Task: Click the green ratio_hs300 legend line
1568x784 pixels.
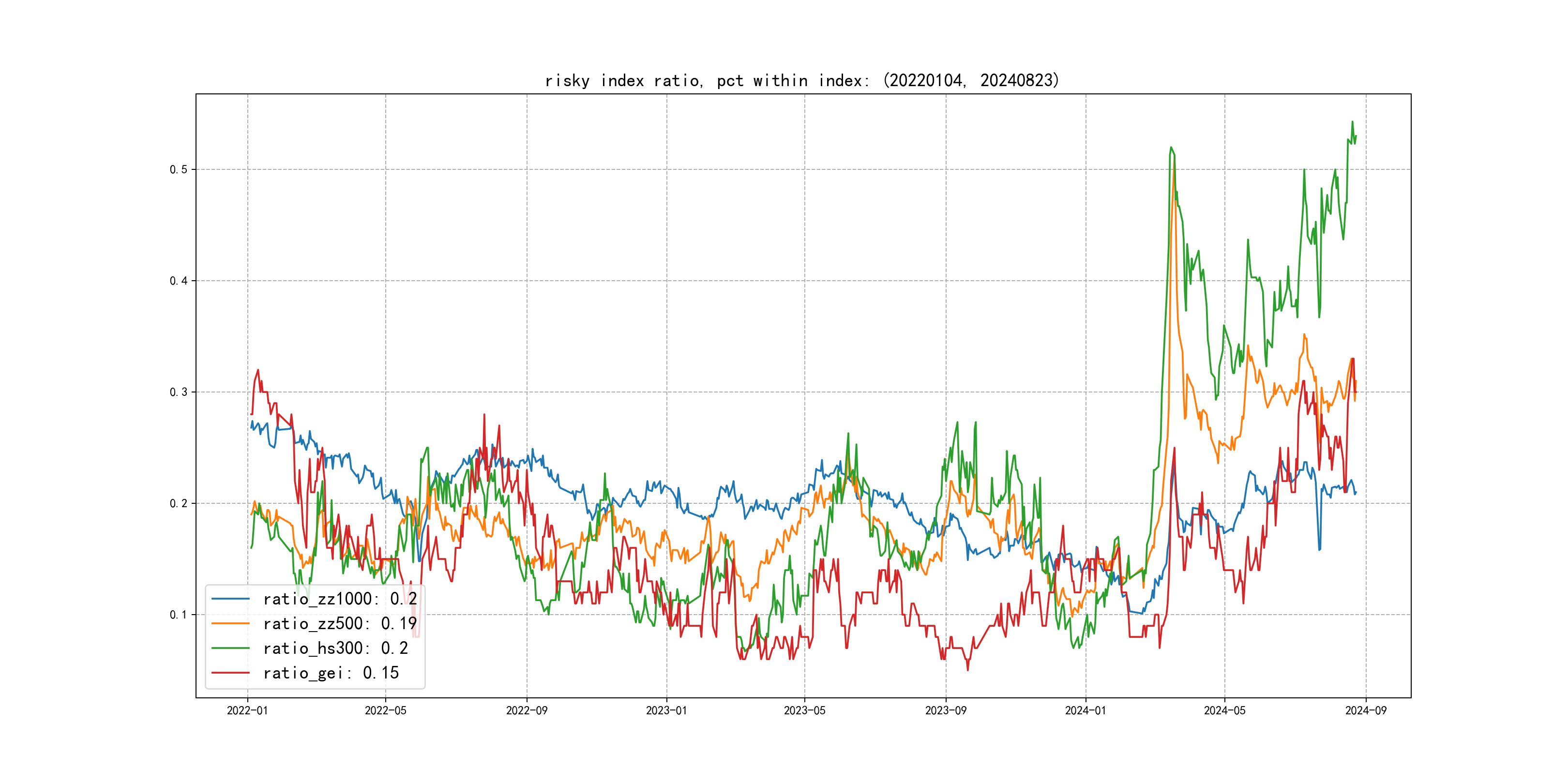Action: pos(230,648)
